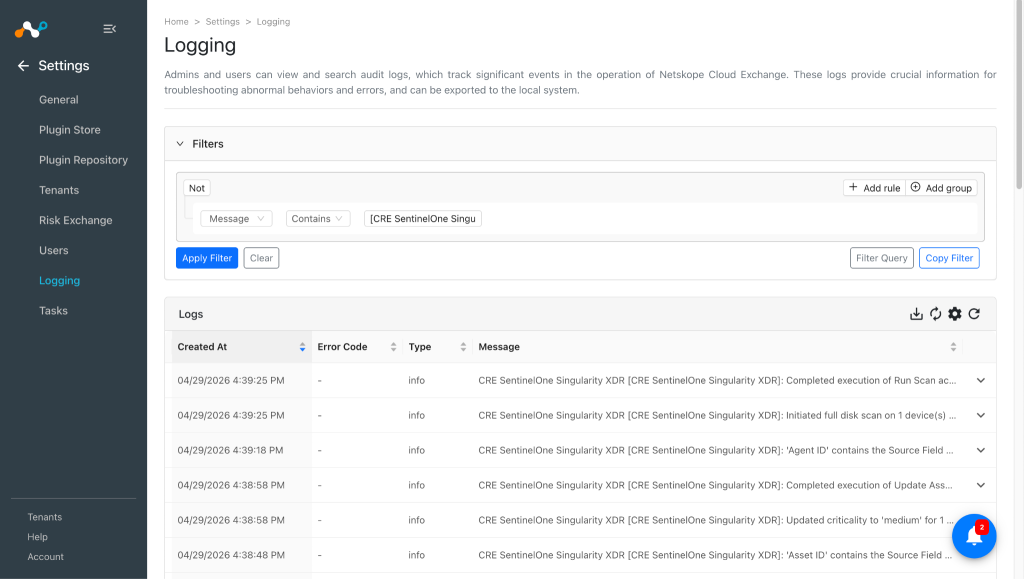Image resolution: width=1024 pixels, height=579 pixels.
Task: Add a new filter rule
Action: pos(874,188)
